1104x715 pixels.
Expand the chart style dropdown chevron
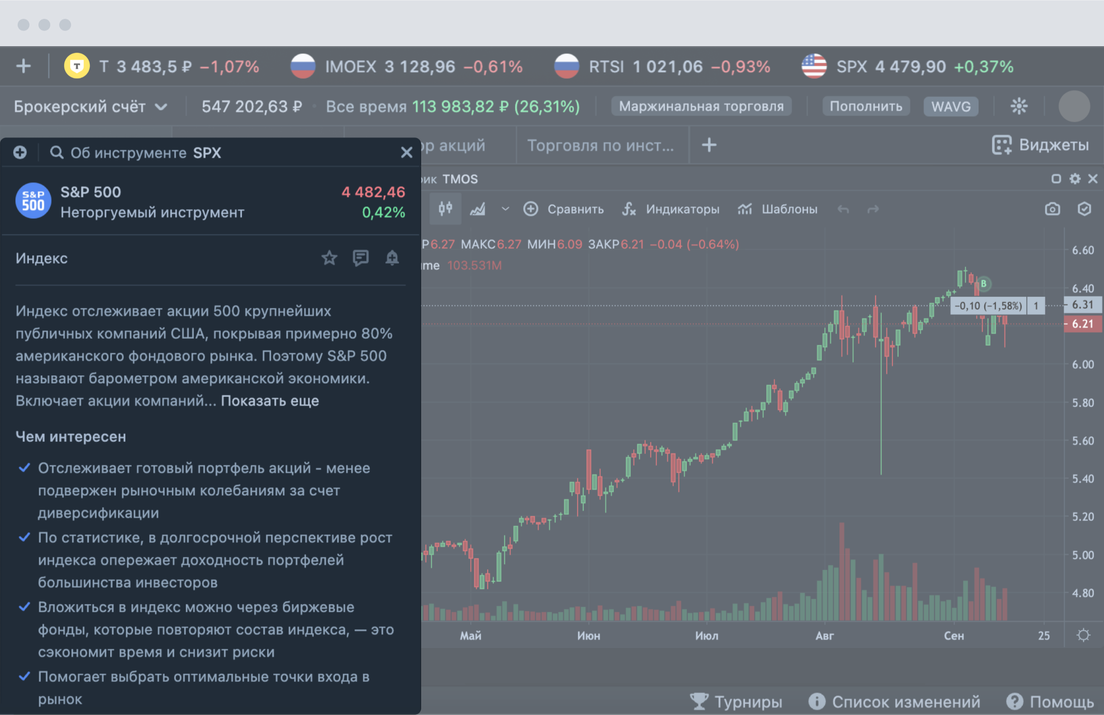pos(505,209)
